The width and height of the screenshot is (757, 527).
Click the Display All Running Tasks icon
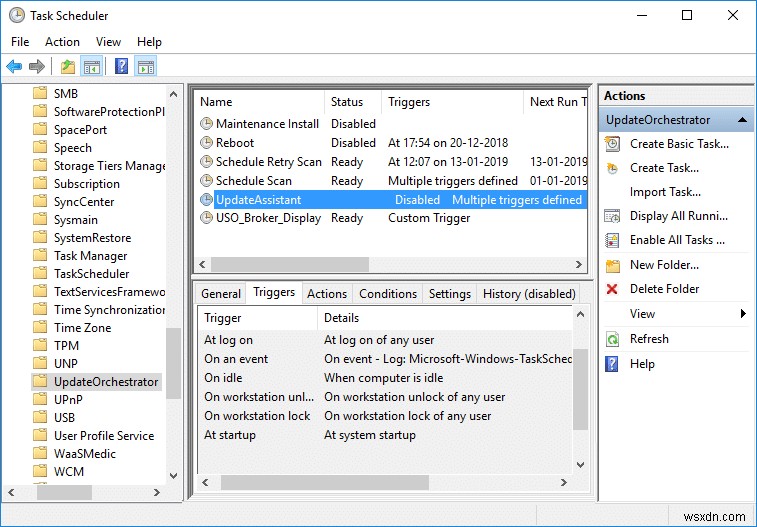tap(613, 216)
